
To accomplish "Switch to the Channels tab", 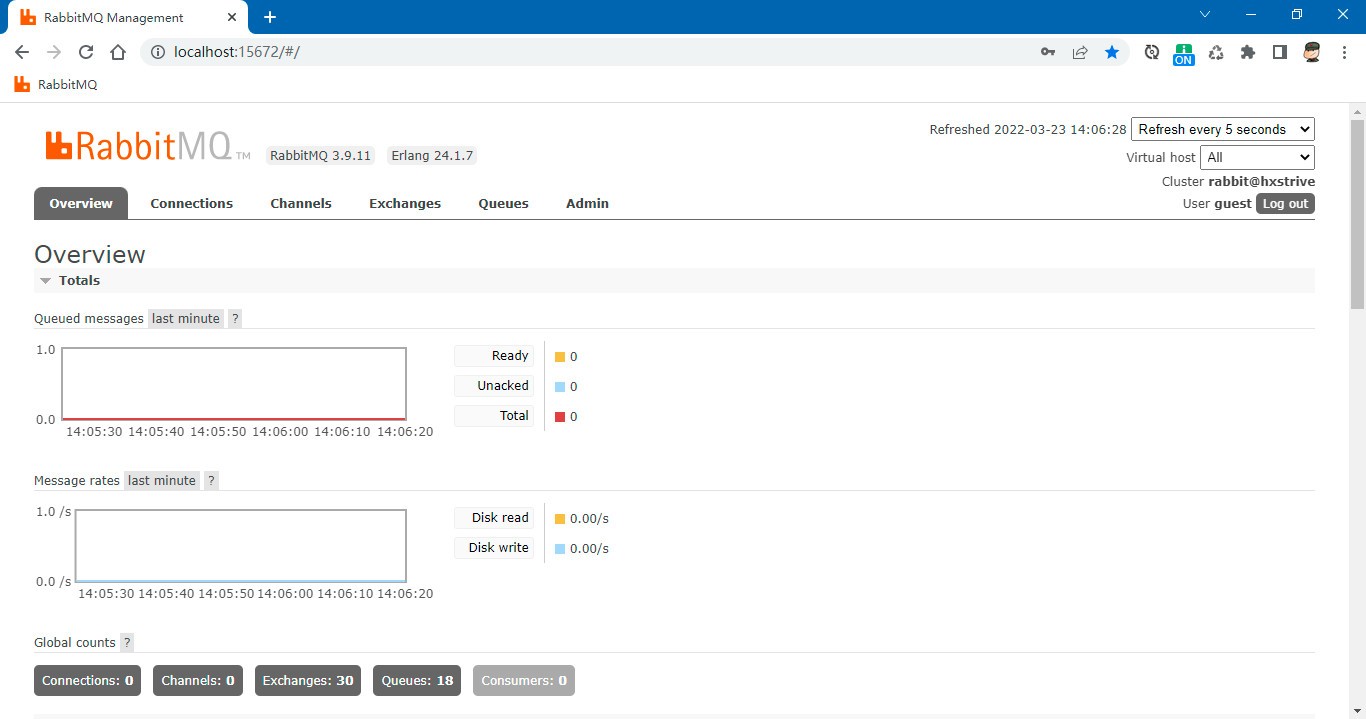I will click(x=301, y=203).
